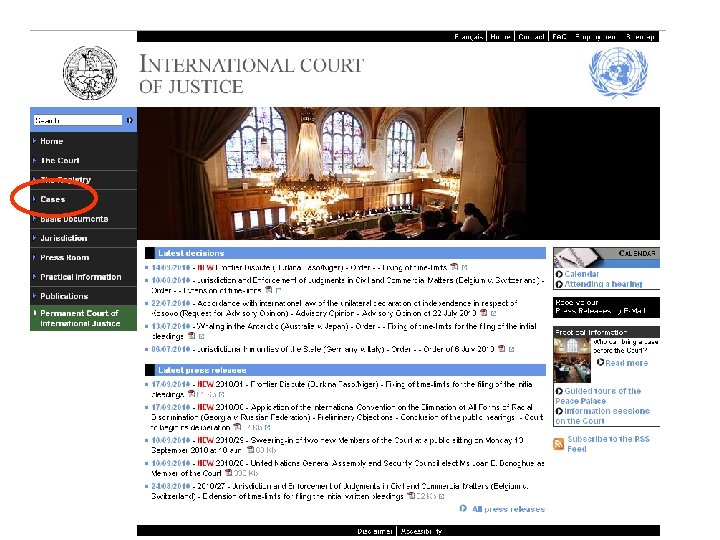Click the Calendar notebook banner image
Viewport: 720px width, 540px height.
click(x=606, y=258)
